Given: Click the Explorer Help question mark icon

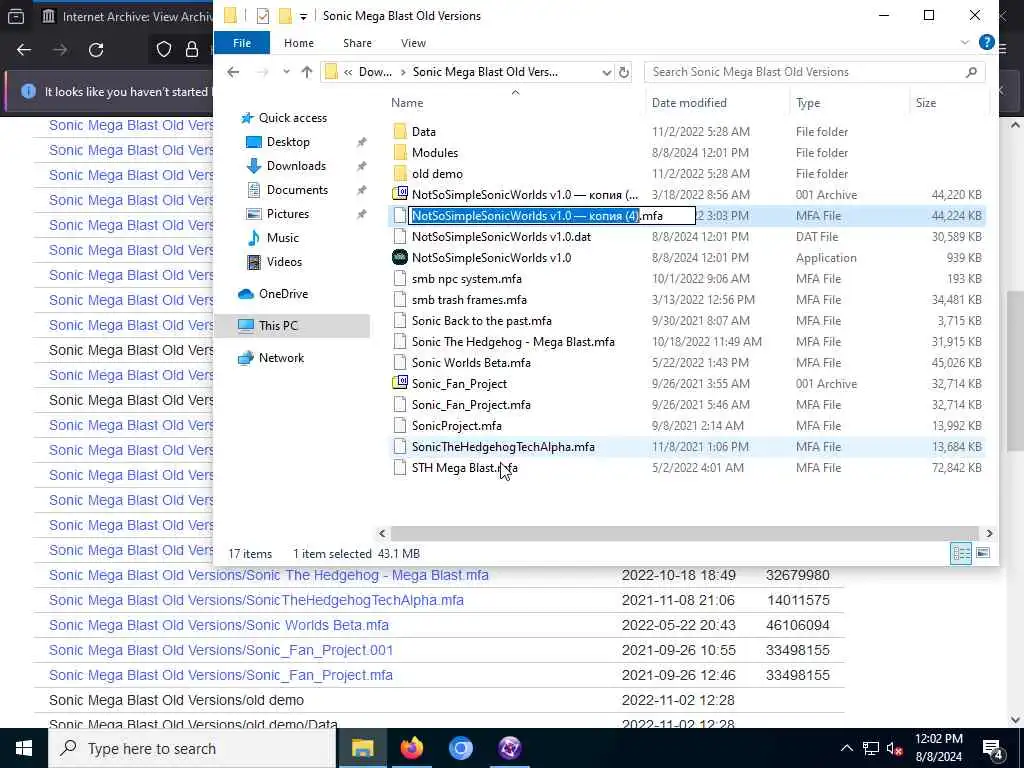Looking at the screenshot, I should point(986,42).
